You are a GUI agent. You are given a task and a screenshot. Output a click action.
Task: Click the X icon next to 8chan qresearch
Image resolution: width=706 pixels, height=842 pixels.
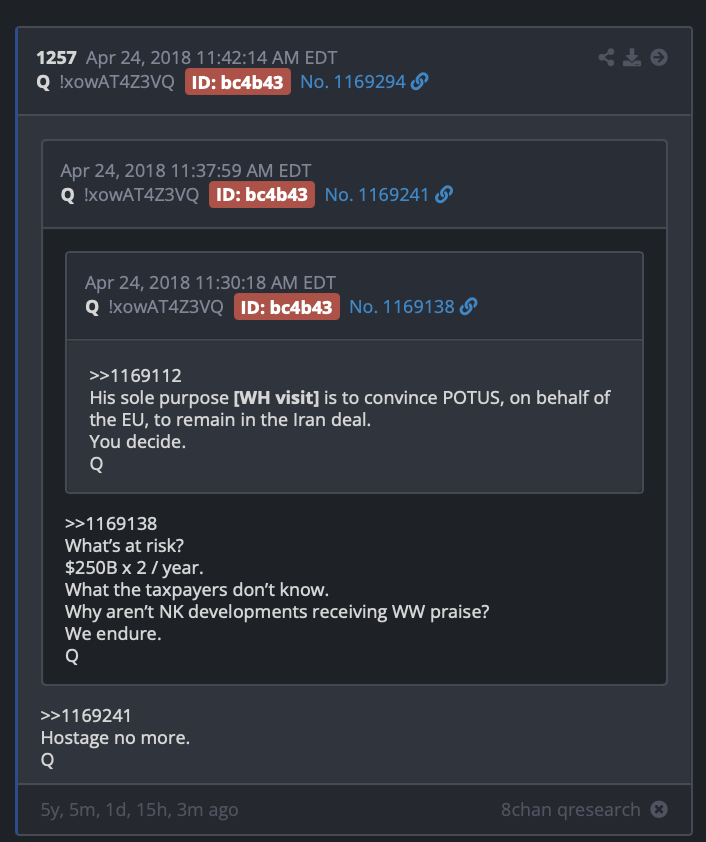659,809
